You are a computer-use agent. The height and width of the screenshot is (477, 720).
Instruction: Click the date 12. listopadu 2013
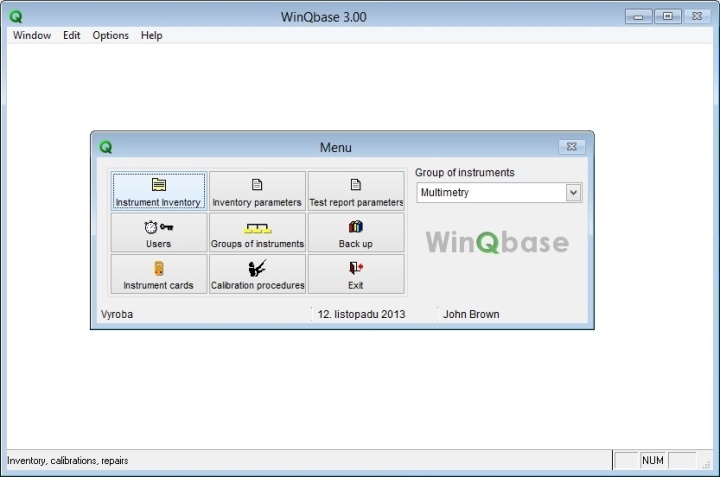361,314
